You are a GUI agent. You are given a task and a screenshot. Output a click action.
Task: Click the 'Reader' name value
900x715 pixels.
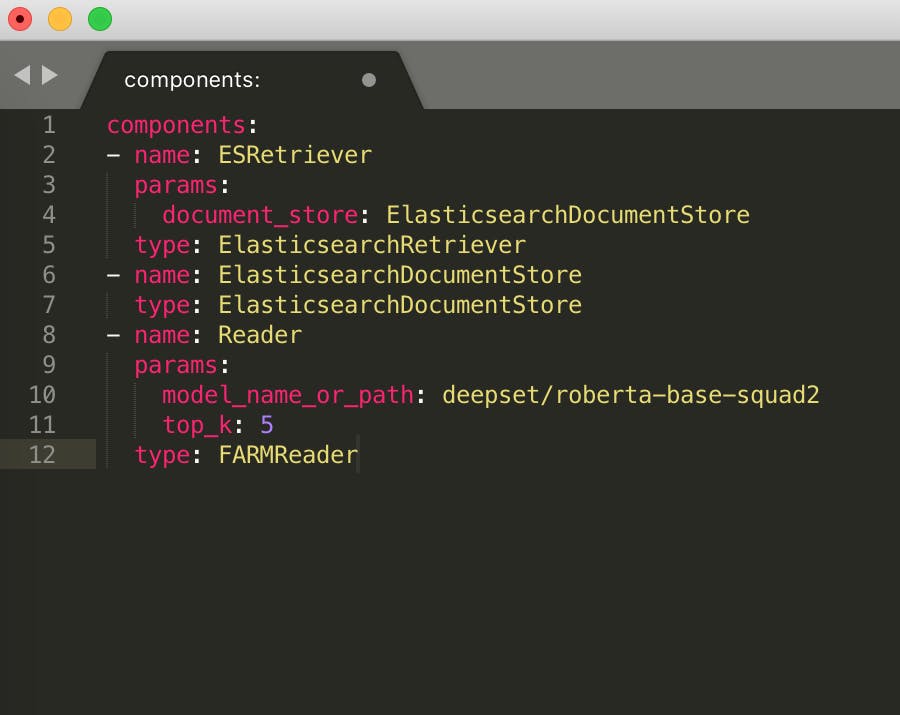click(x=260, y=335)
